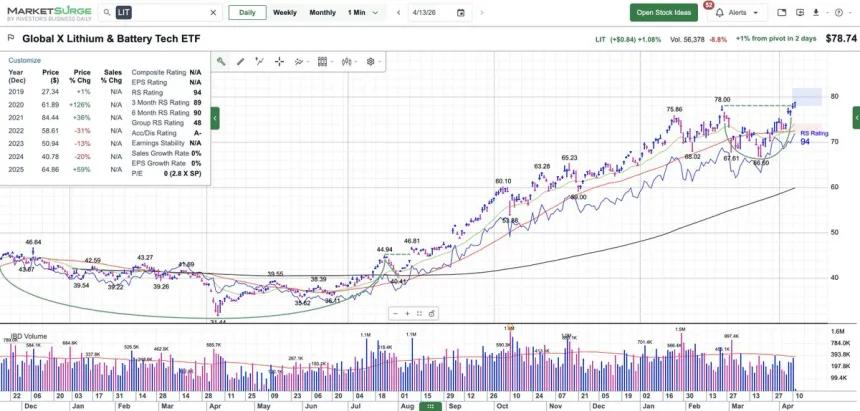Click the alerts bell icon
This screenshot has width=860, height=411.
tap(720, 12)
